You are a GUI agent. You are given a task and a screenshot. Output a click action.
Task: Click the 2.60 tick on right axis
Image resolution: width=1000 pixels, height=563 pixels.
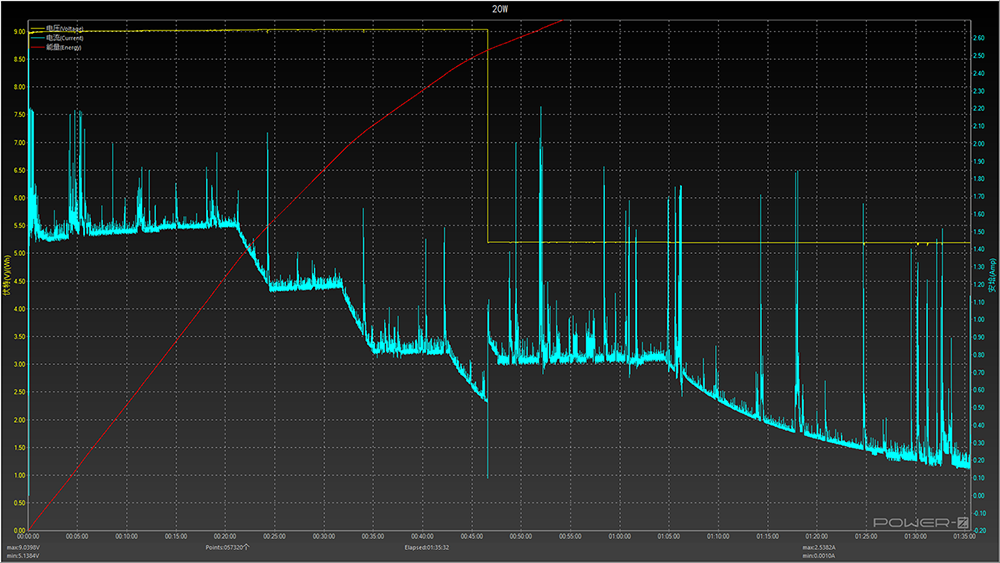pos(980,38)
